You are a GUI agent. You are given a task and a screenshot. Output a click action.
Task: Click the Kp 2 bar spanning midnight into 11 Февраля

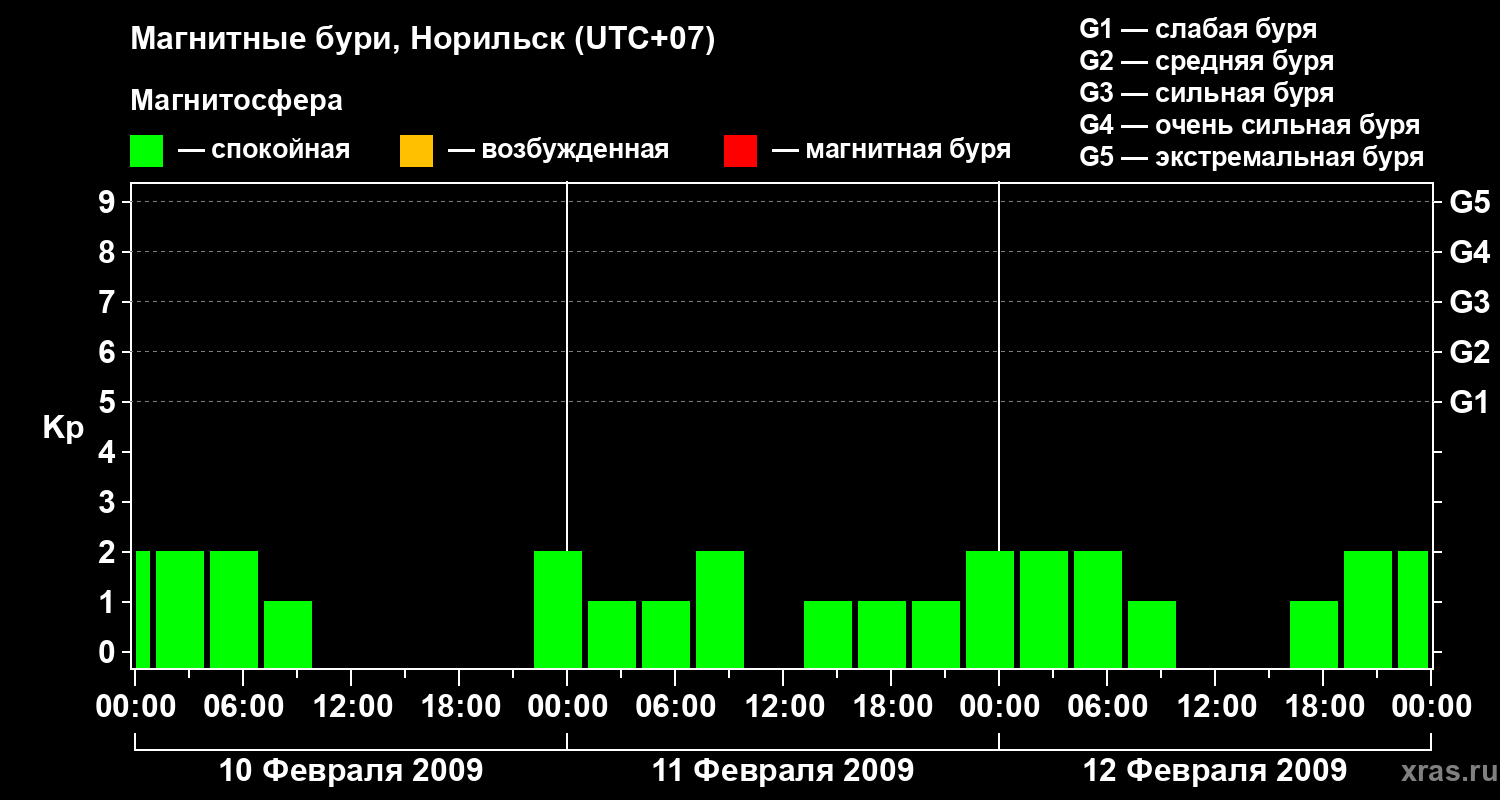[x=558, y=609]
